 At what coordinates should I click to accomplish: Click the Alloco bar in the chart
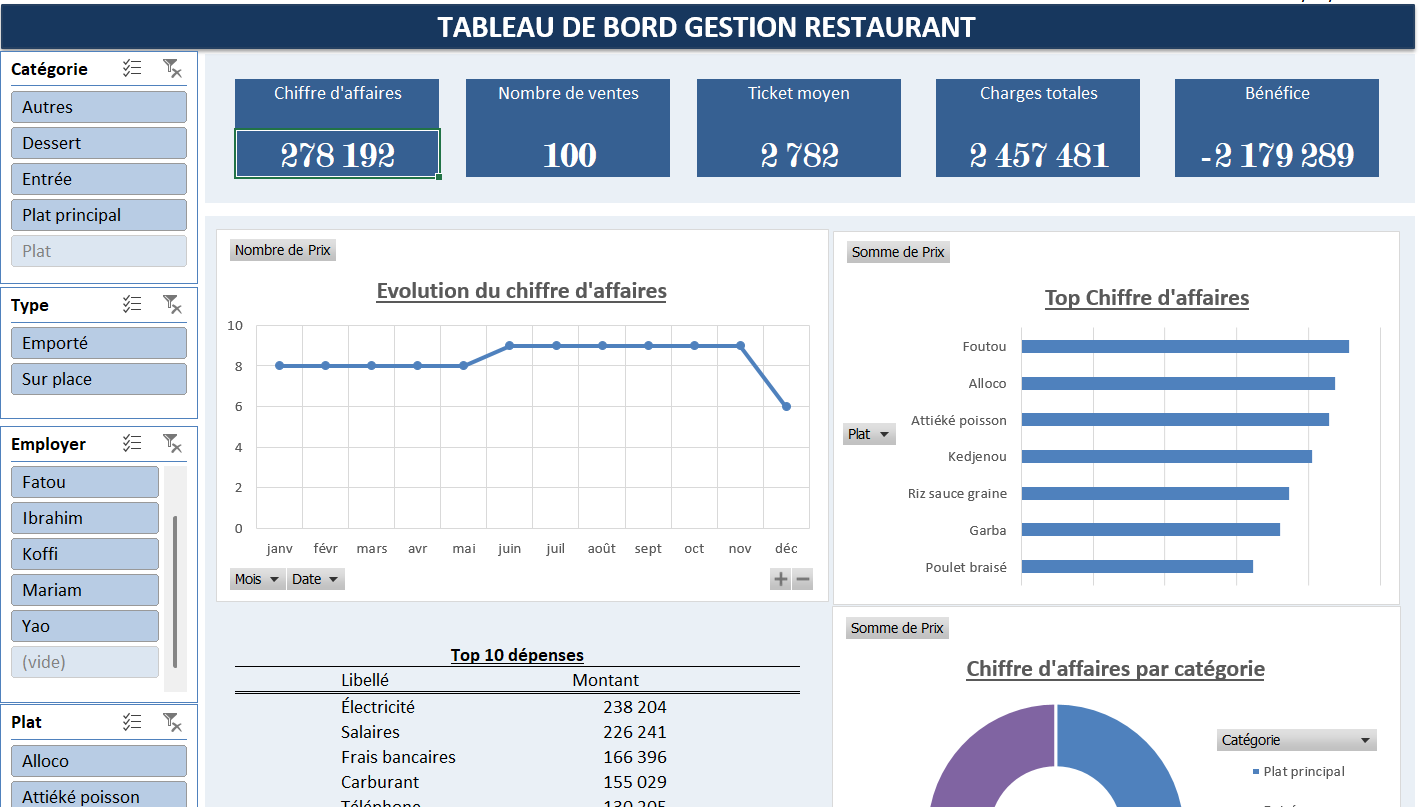[1178, 383]
